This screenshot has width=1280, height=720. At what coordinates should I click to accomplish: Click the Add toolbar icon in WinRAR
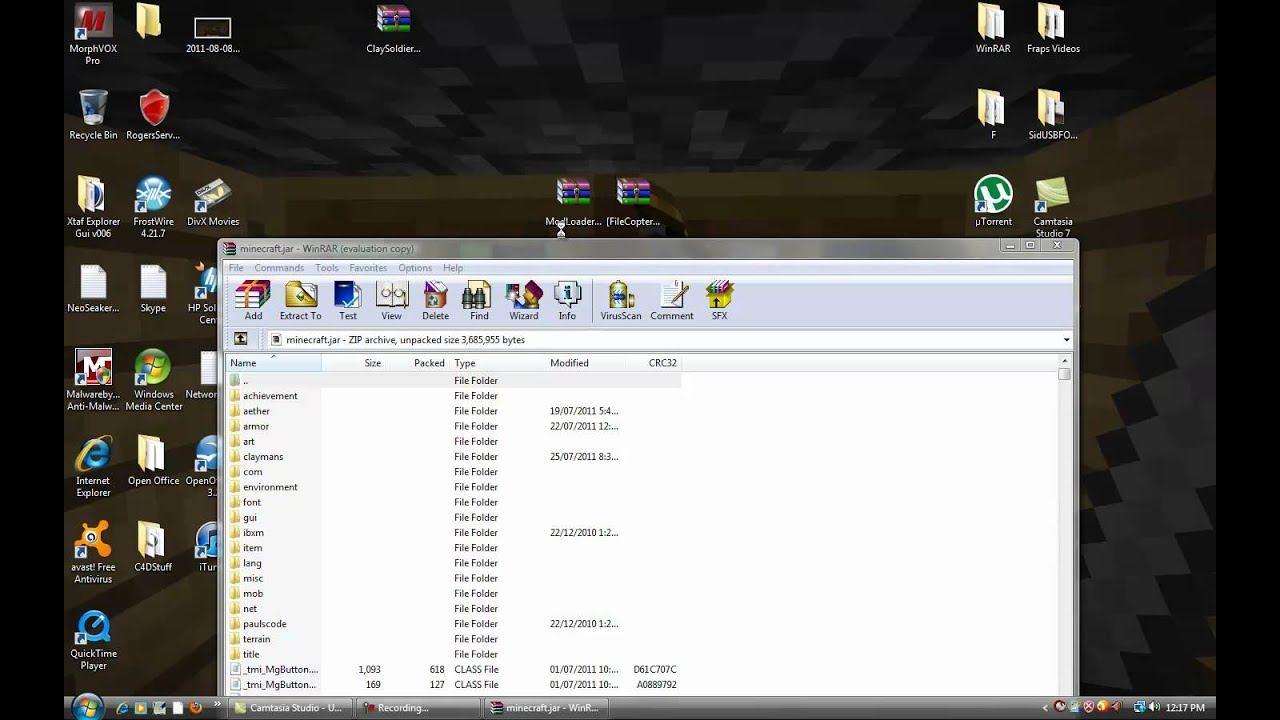click(253, 300)
